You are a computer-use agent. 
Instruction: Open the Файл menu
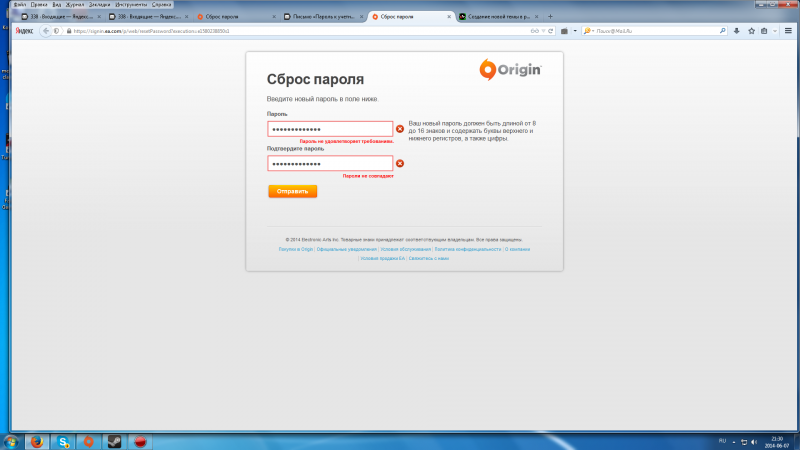20,5
